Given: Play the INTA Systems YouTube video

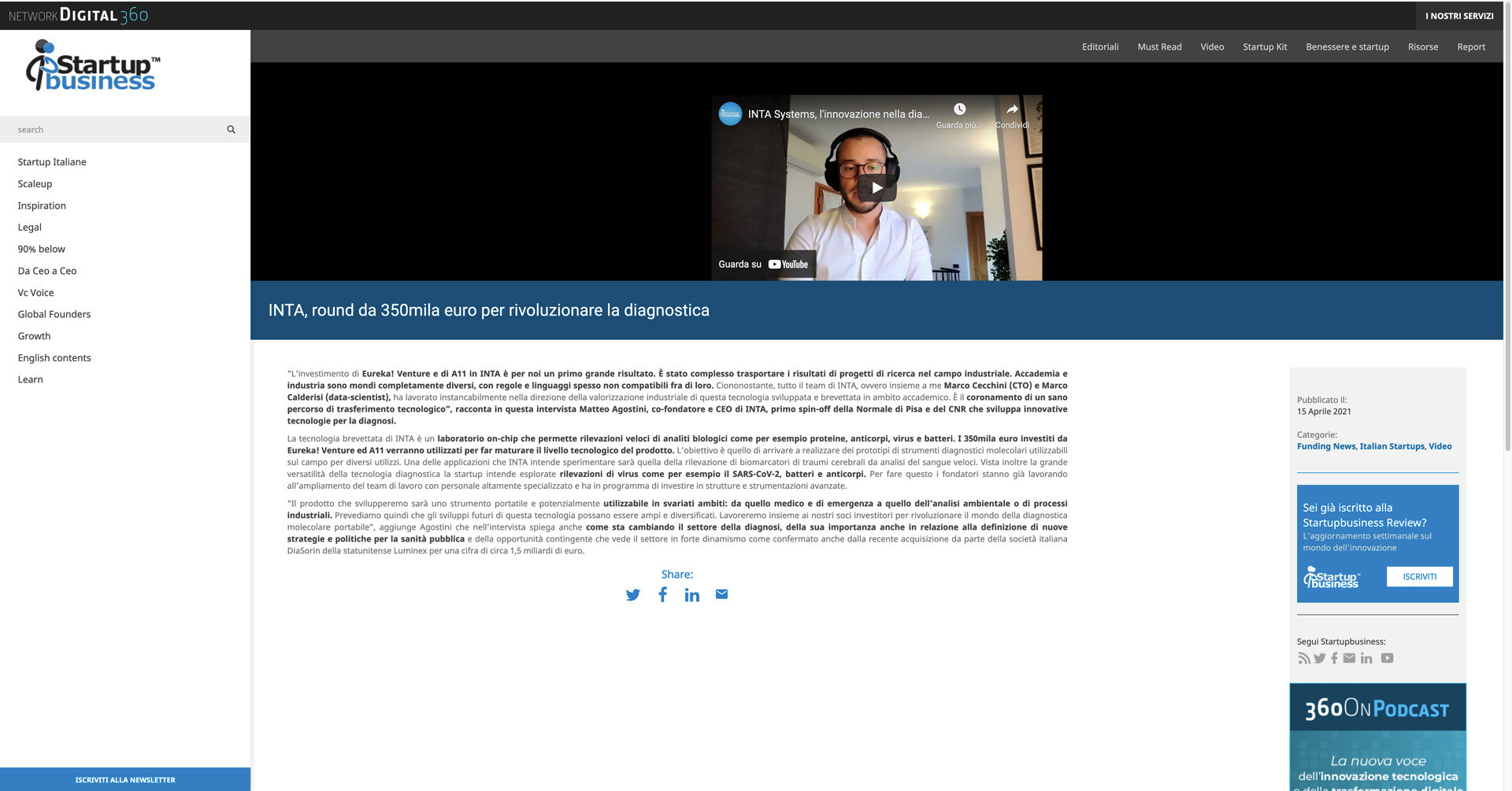Looking at the screenshot, I should [x=876, y=188].
